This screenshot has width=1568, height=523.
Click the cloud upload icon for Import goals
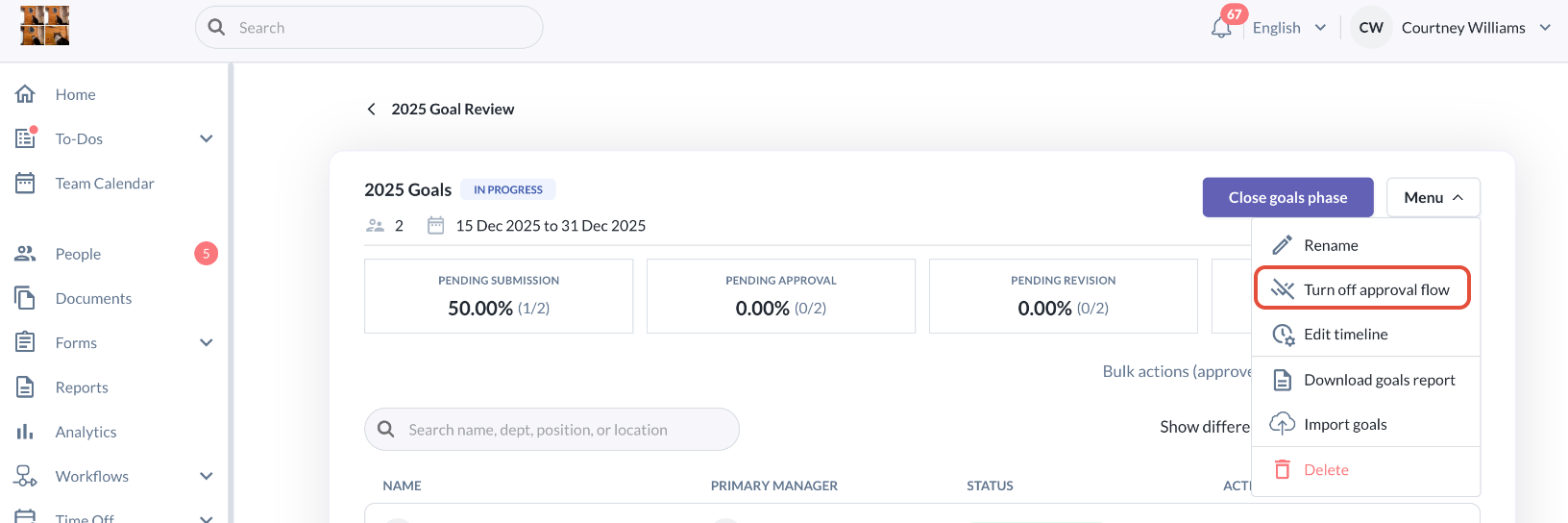1283,424
